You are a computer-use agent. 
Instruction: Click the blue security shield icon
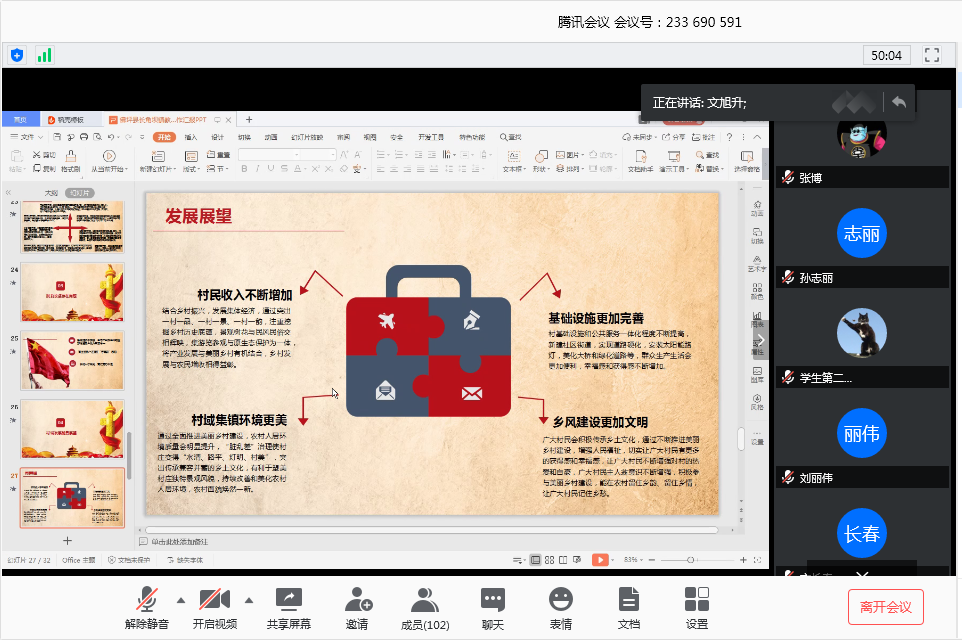pyautogui.click(x=17, y=55)
